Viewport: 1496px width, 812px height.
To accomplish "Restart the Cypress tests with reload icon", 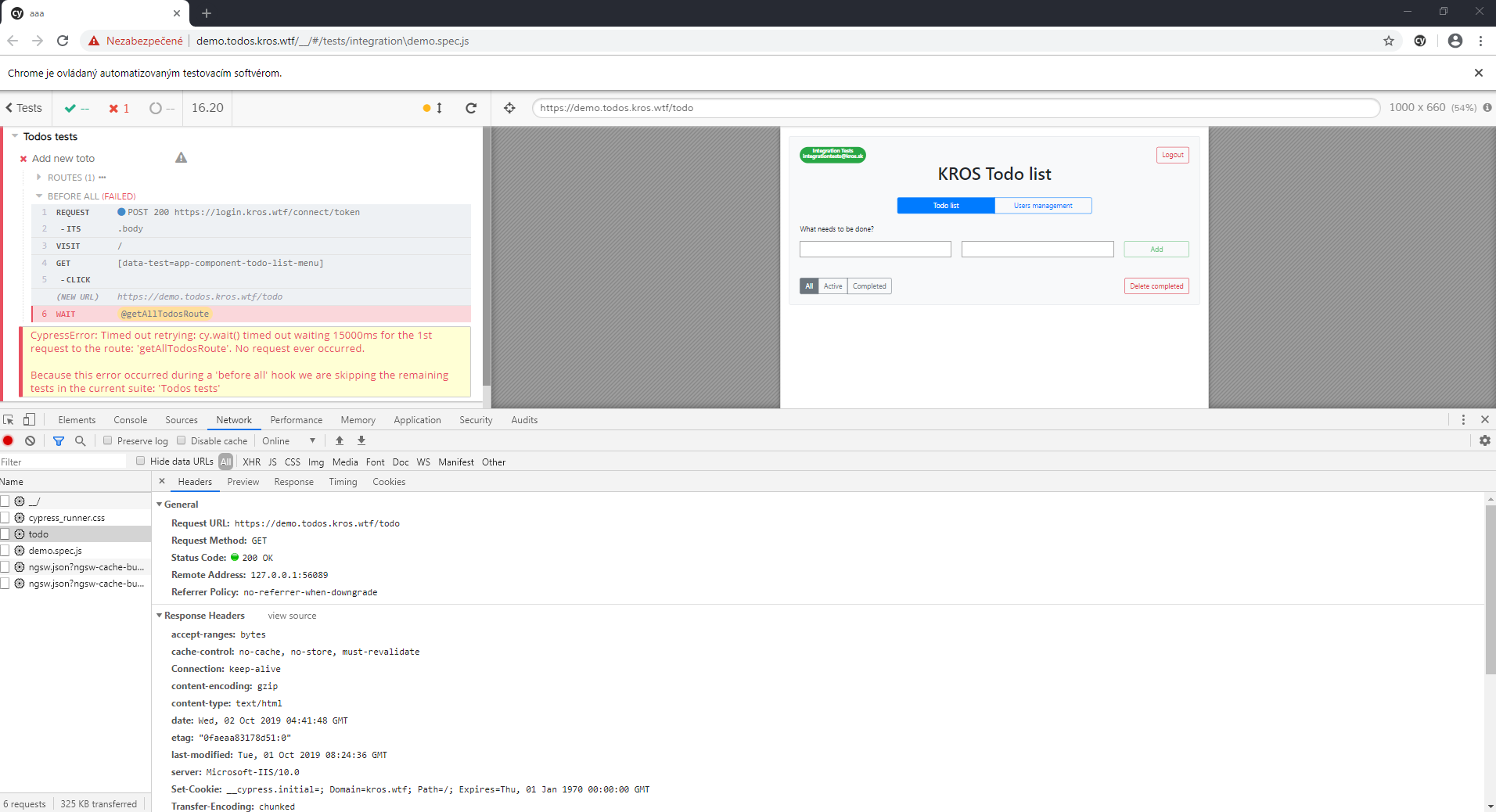I will point(470,108).
